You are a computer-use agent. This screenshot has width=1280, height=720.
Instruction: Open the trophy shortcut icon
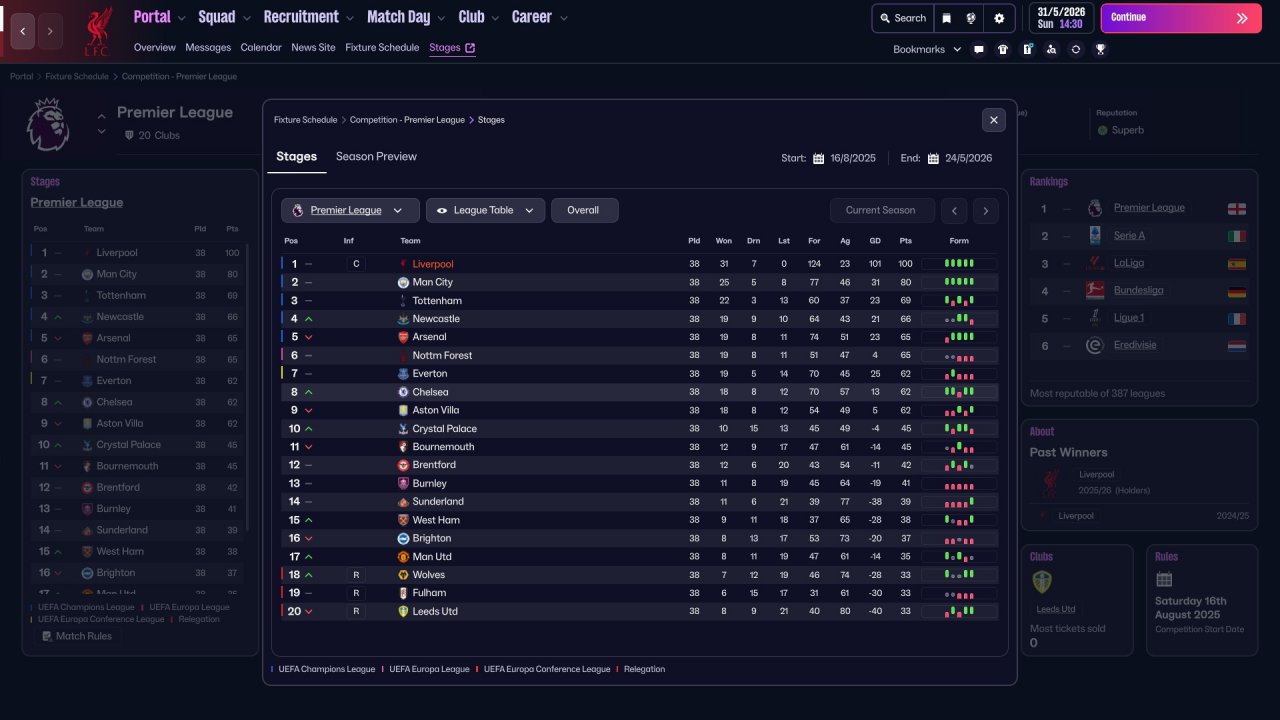[1100, 49]
